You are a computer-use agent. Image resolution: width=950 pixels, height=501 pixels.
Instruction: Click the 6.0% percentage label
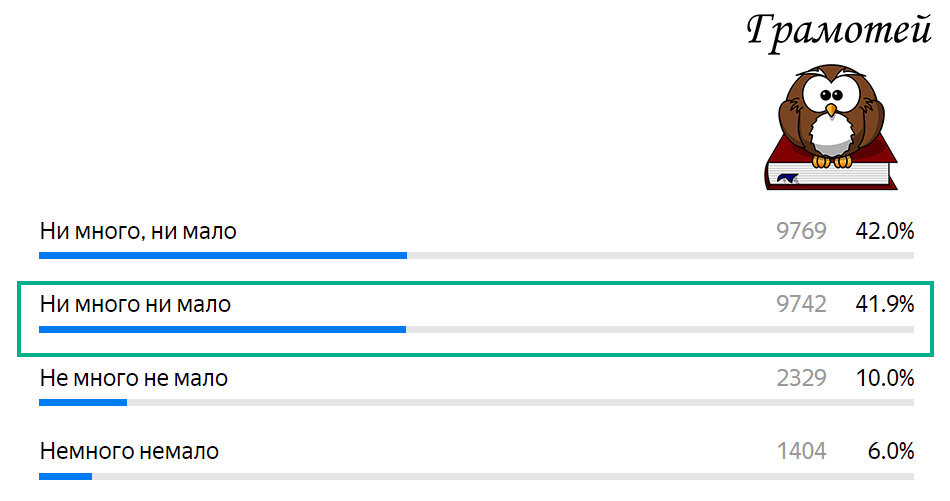tap(891, 451)
